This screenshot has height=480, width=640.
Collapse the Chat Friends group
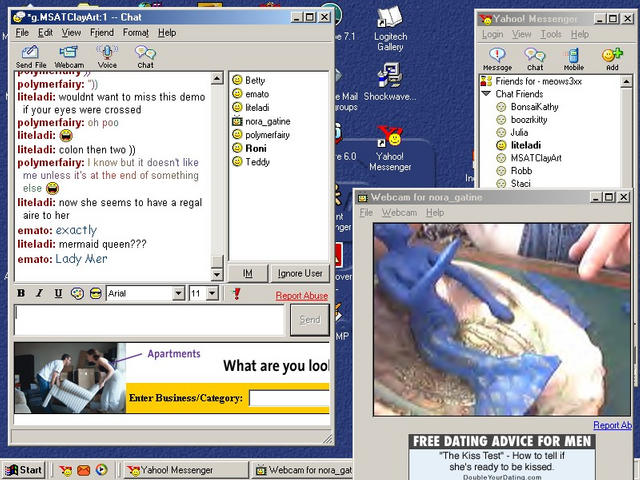(486, 94)
